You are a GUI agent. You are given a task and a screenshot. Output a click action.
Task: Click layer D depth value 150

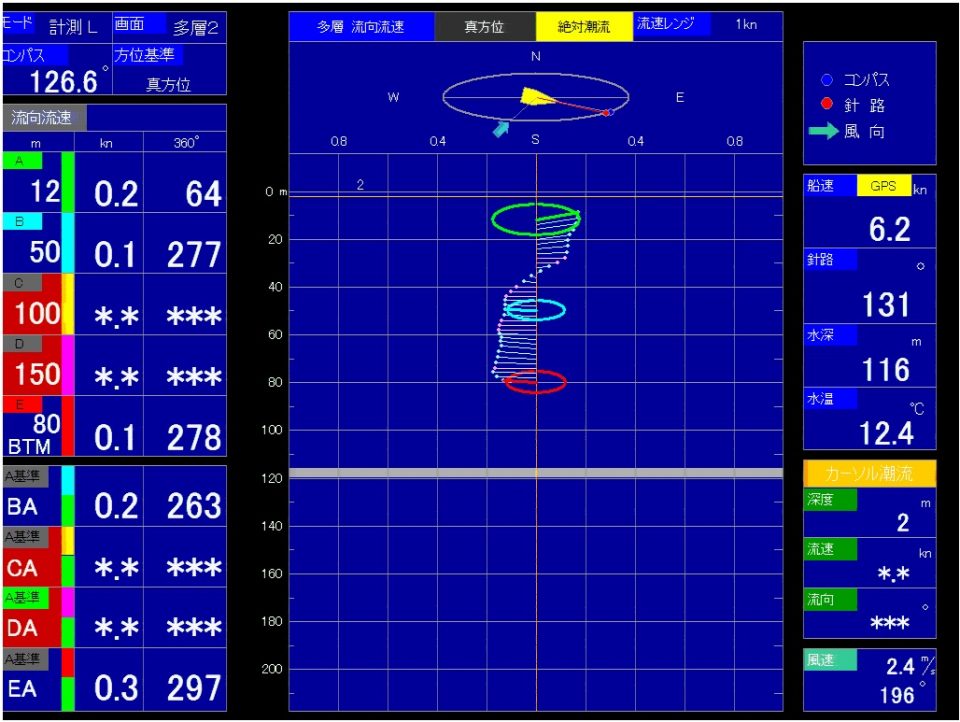pyautogui.click(x=37, y=374)
